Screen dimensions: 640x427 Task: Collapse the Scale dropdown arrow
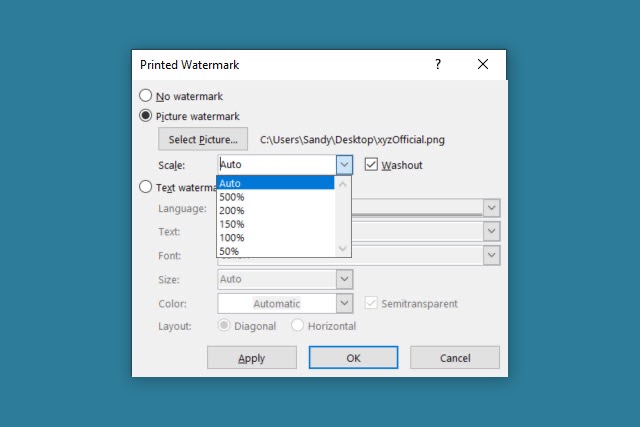[x=344, y=165]
